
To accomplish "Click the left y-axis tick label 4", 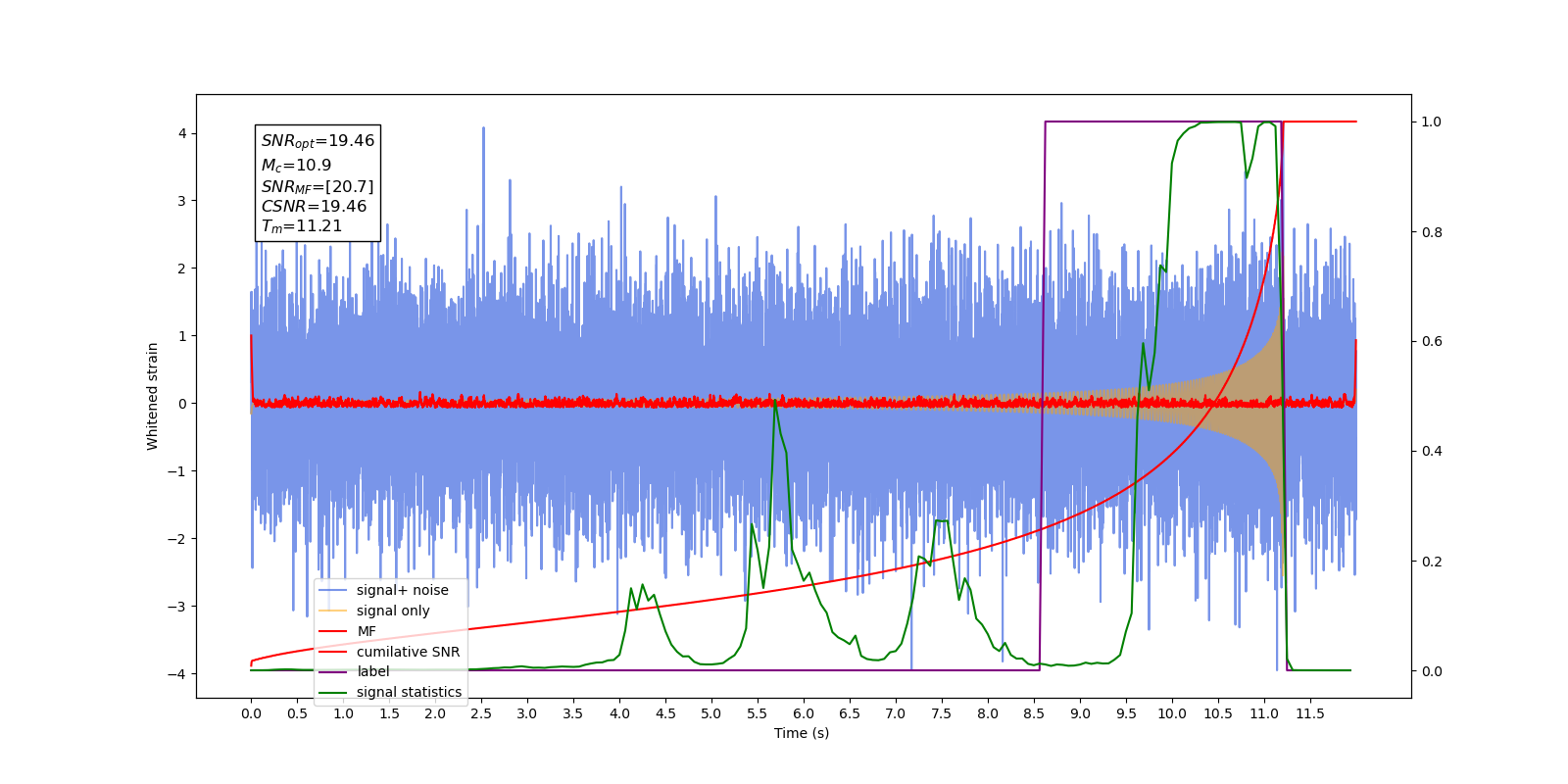I will tap(182, 133).
